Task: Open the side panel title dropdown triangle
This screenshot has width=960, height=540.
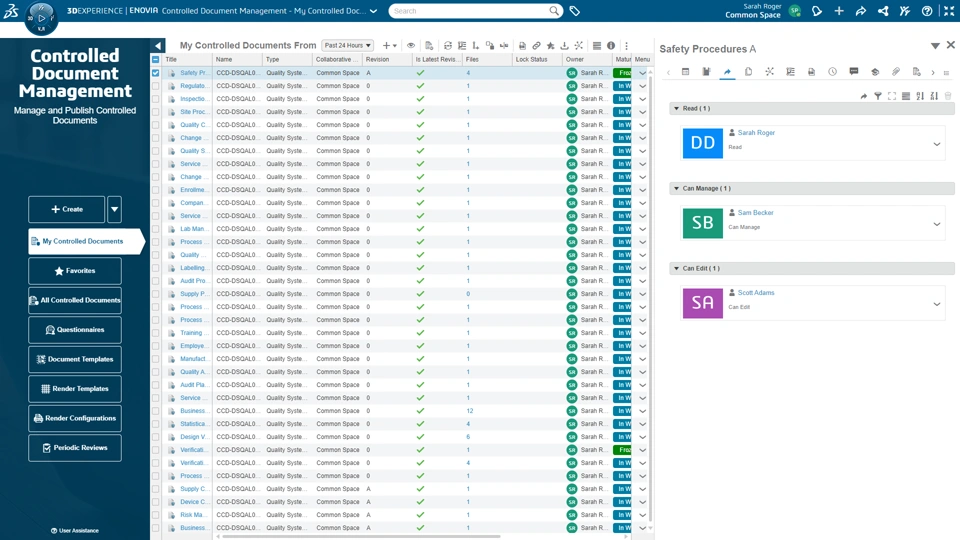Action: coord(935,46)
